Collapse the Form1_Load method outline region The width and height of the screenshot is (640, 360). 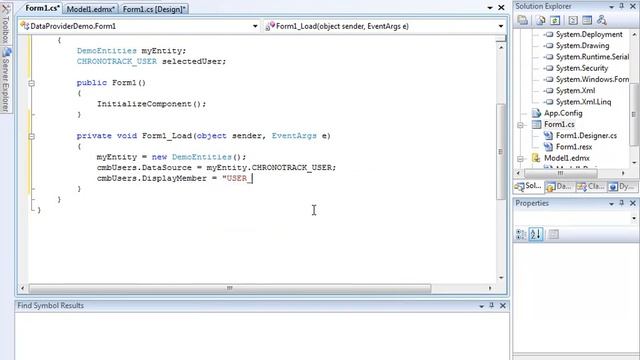point(31,136)
